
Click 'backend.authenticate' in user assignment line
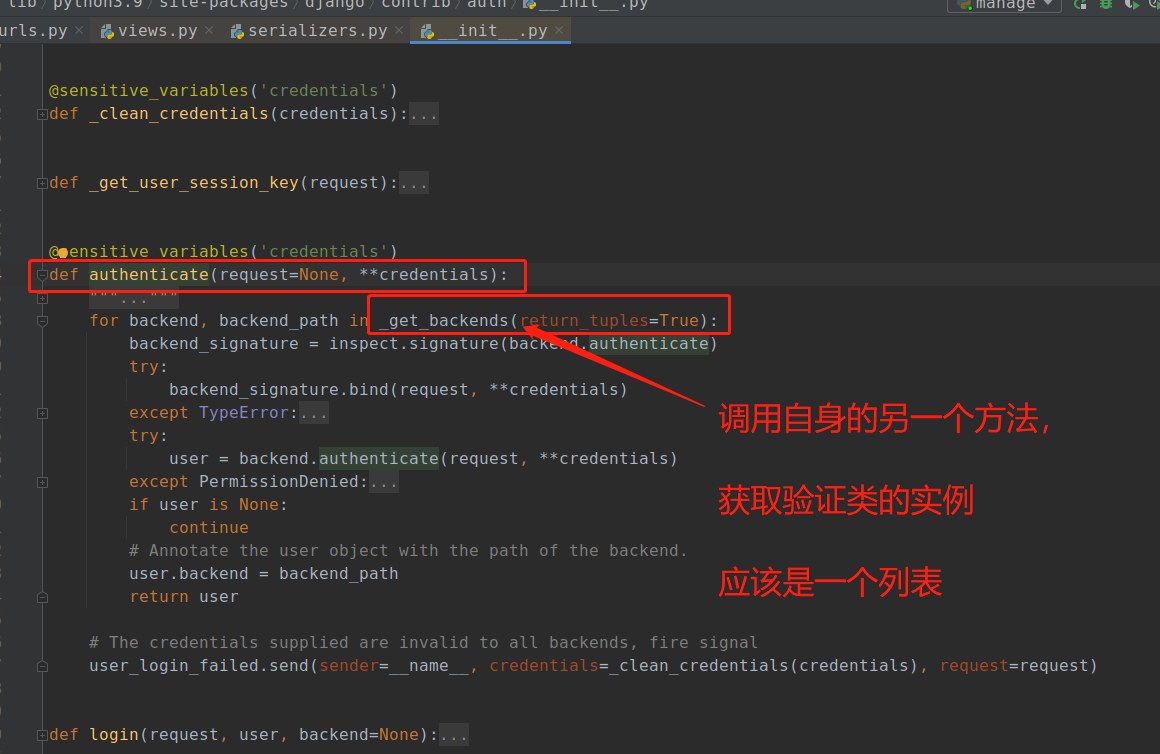[x=339, y=458]
